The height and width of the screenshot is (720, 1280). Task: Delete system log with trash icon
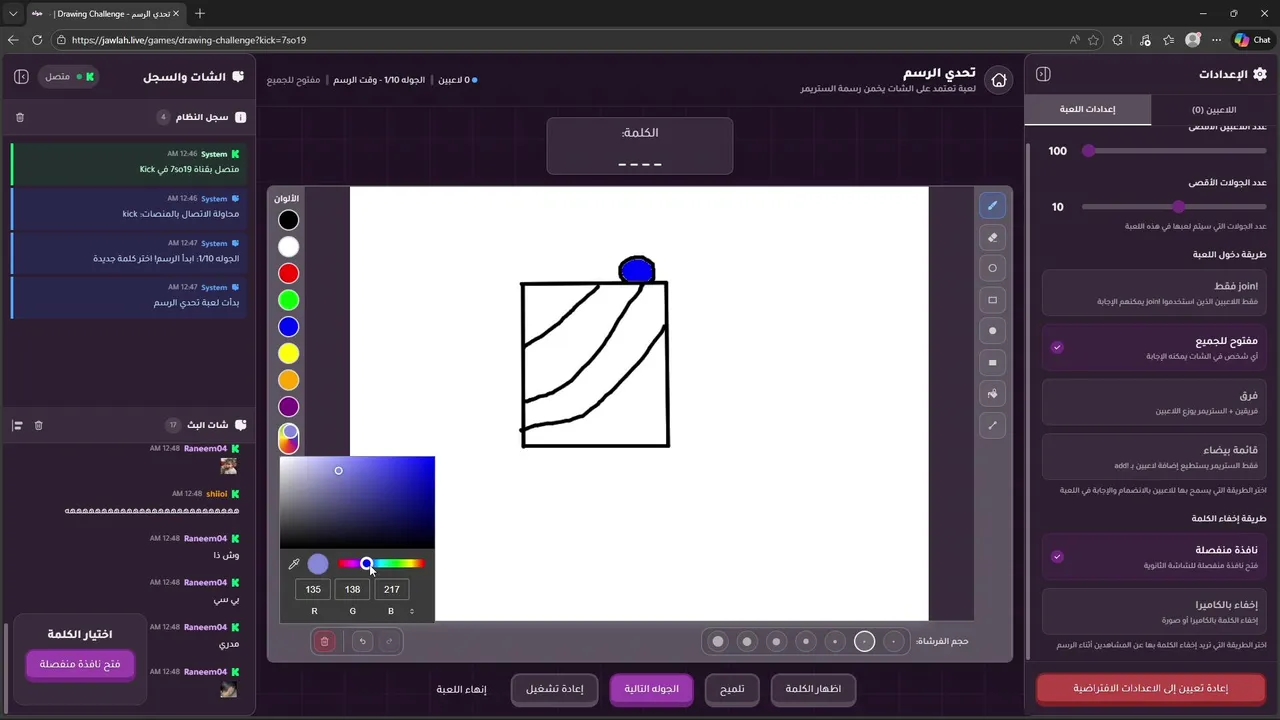click(x=20, y=117)
